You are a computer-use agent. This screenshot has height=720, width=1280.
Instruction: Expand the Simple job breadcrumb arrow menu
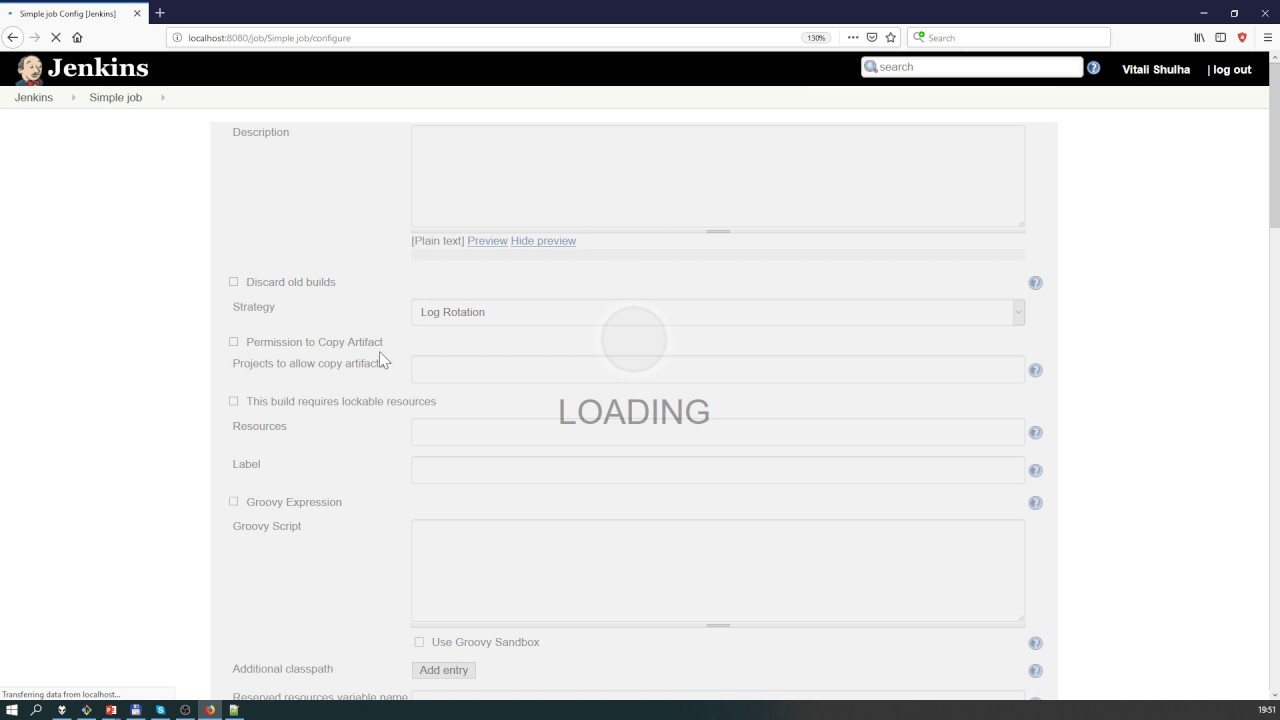163,97
